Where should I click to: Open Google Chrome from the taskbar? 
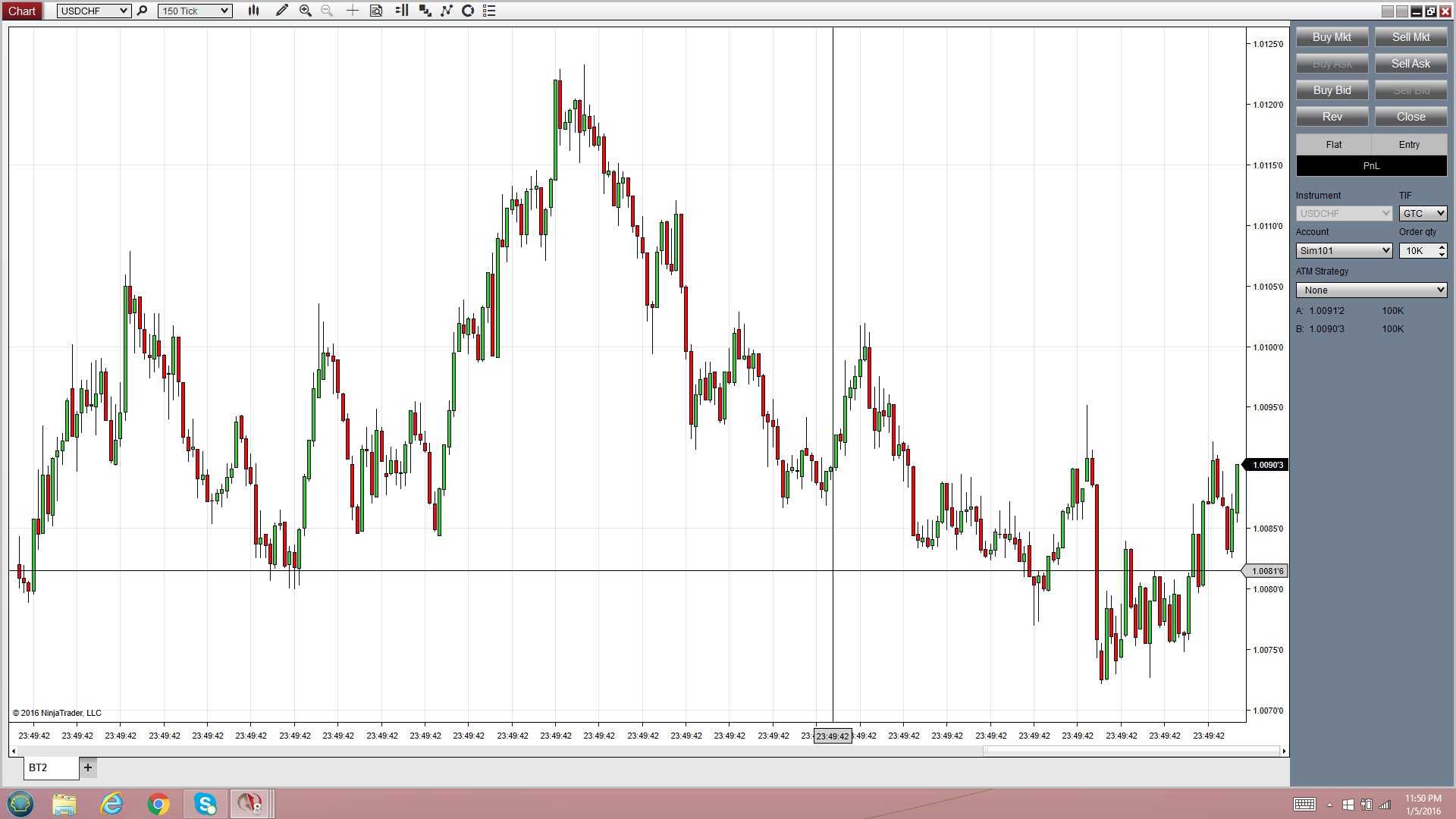pyautogui.click(x=158, y=804)
